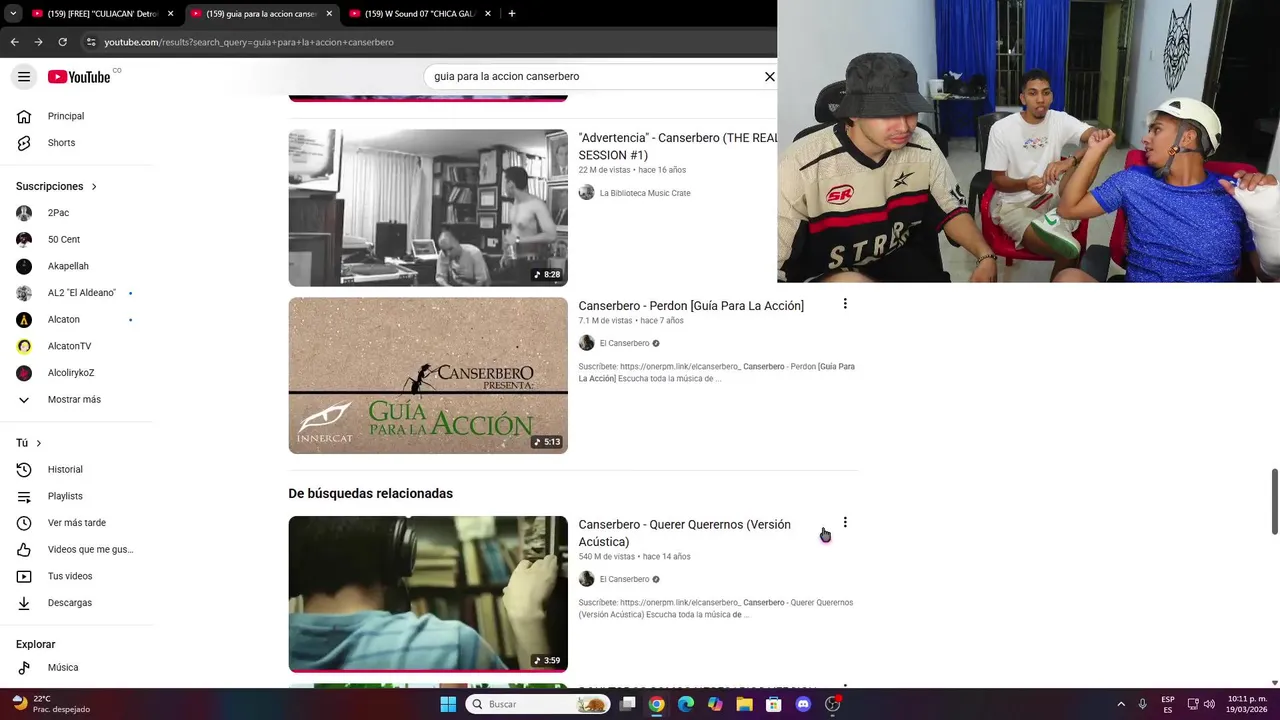Screen dimensions: 1280x720
Task: Open Task View from taskbar
Action: tap(627, 704)
